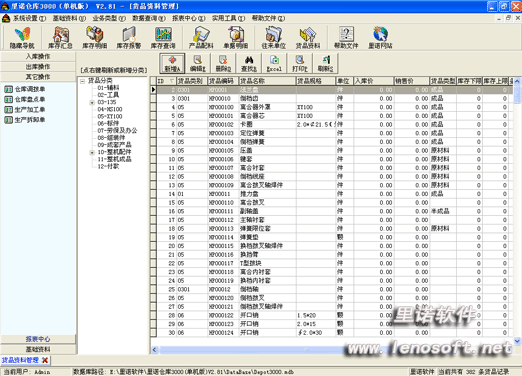Expand the 03-135 tree node
This screenshot has height=376, width=522.
coord(92,102)
